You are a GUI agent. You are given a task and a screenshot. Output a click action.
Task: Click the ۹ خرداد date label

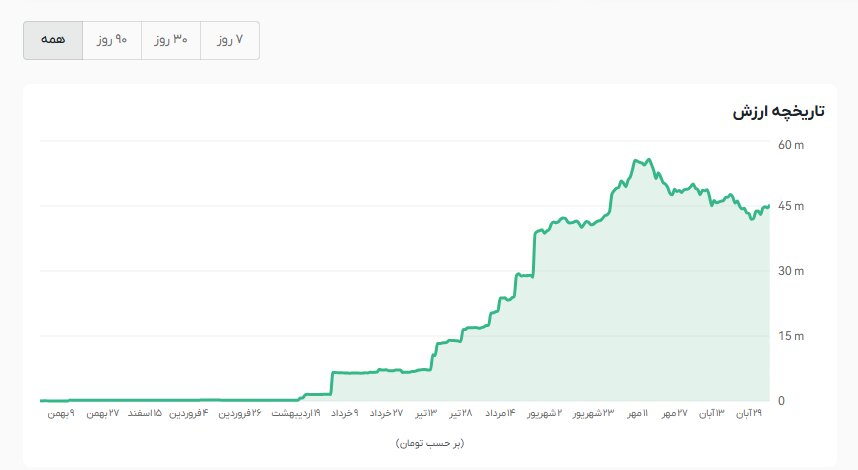(341, 413)
